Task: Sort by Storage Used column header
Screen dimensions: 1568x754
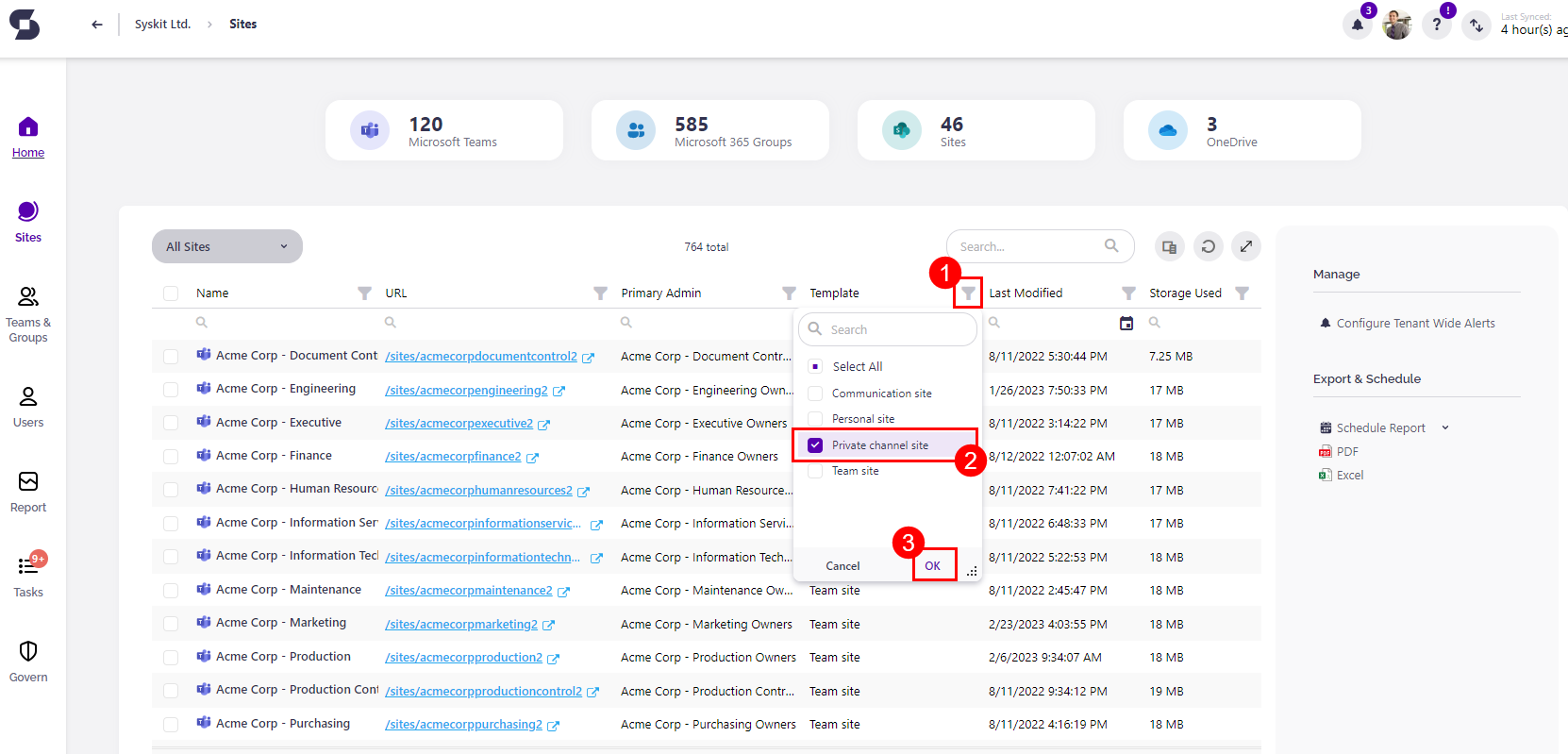Action: (x=1185, y=293)
